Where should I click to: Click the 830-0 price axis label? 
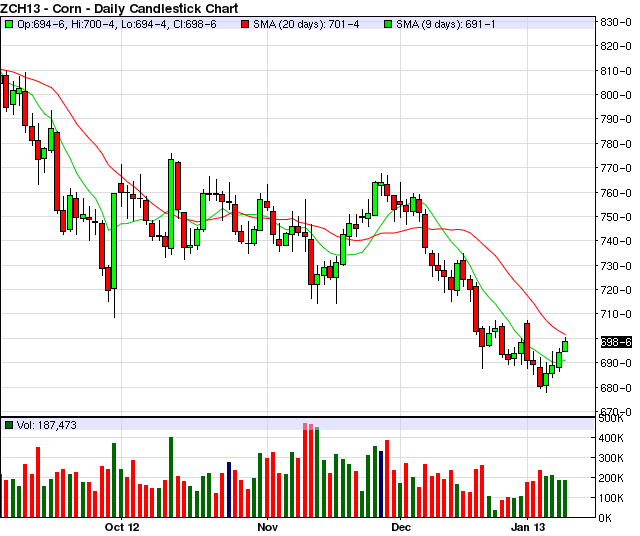point(616,22)
